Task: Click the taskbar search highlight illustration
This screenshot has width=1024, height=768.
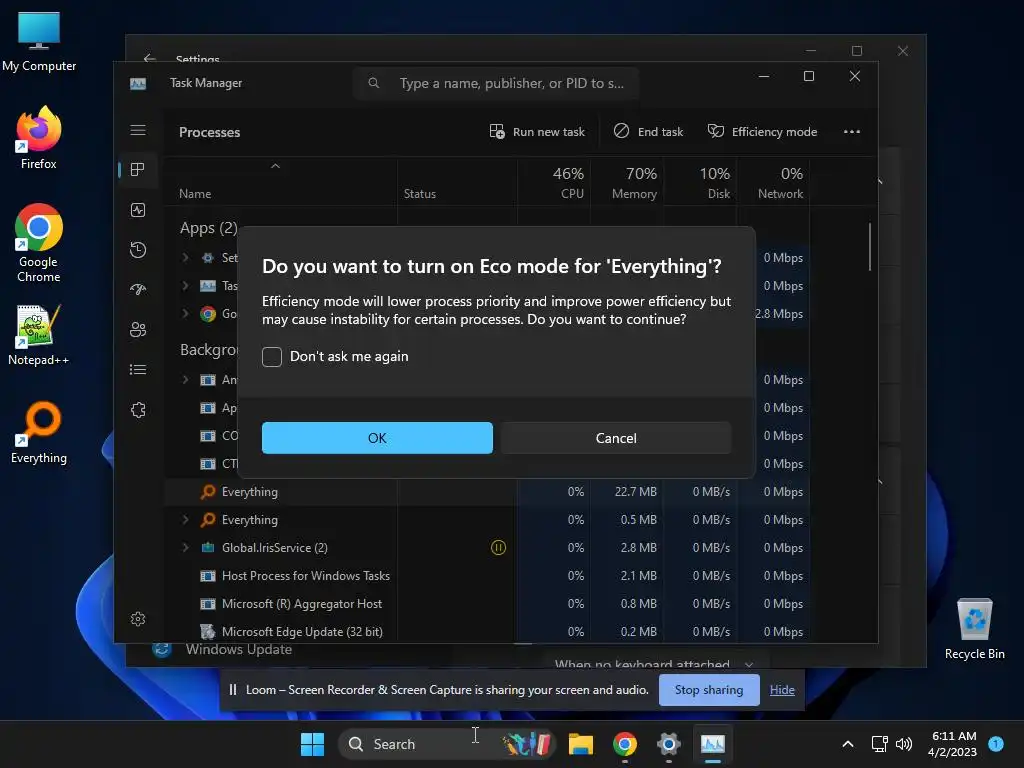Action: [x=527, y=744]
